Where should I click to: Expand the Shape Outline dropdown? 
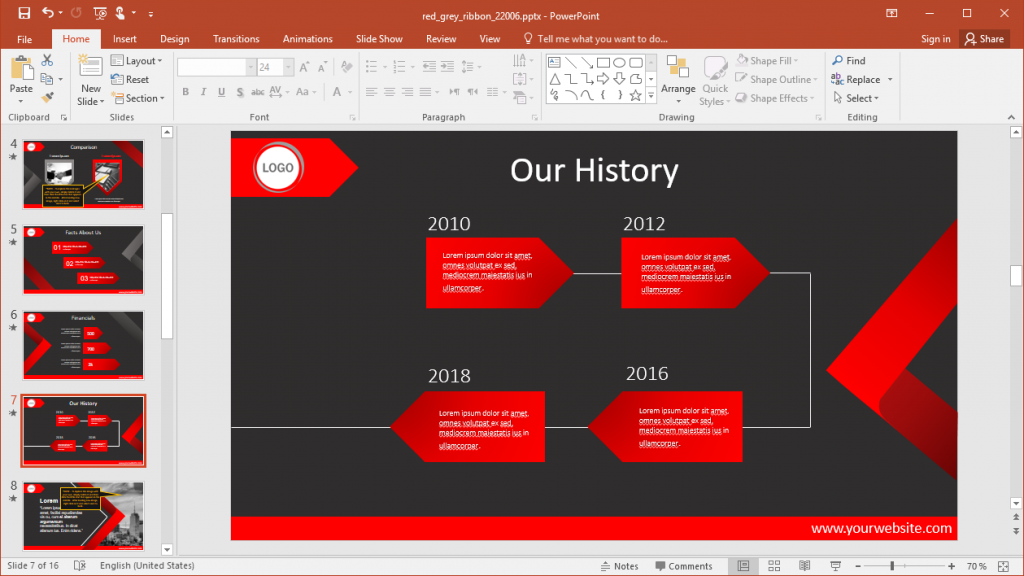[777, 79]
